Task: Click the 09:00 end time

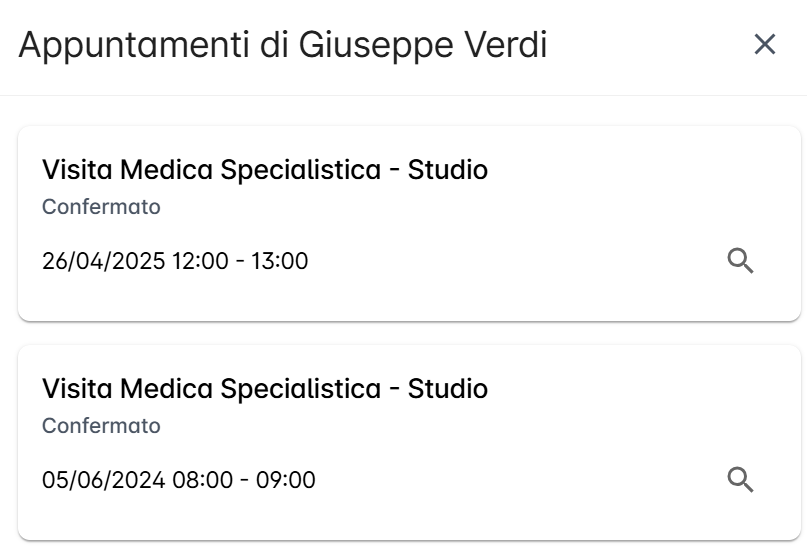Action: 286,480
